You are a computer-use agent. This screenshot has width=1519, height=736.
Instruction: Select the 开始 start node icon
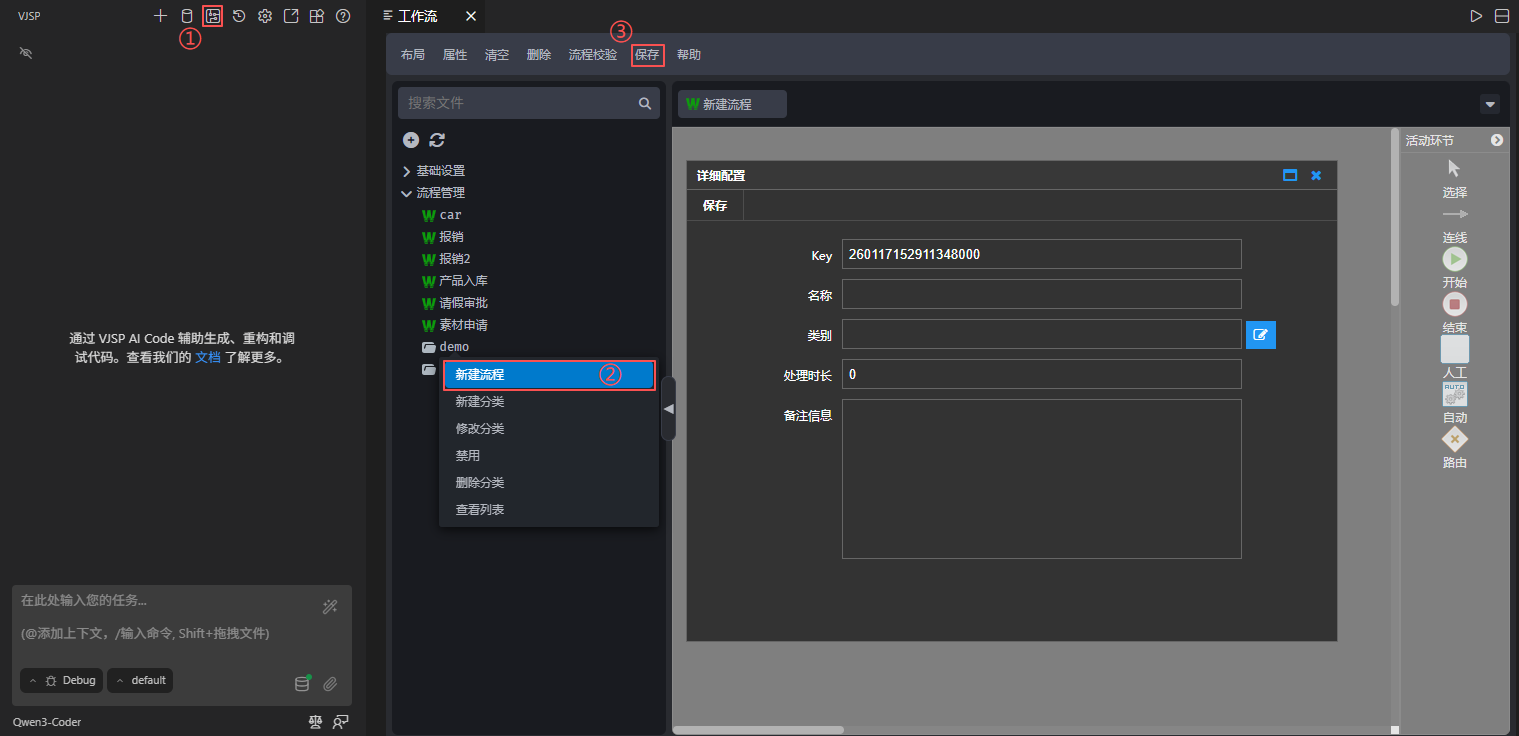click(x=1454, y=259)
